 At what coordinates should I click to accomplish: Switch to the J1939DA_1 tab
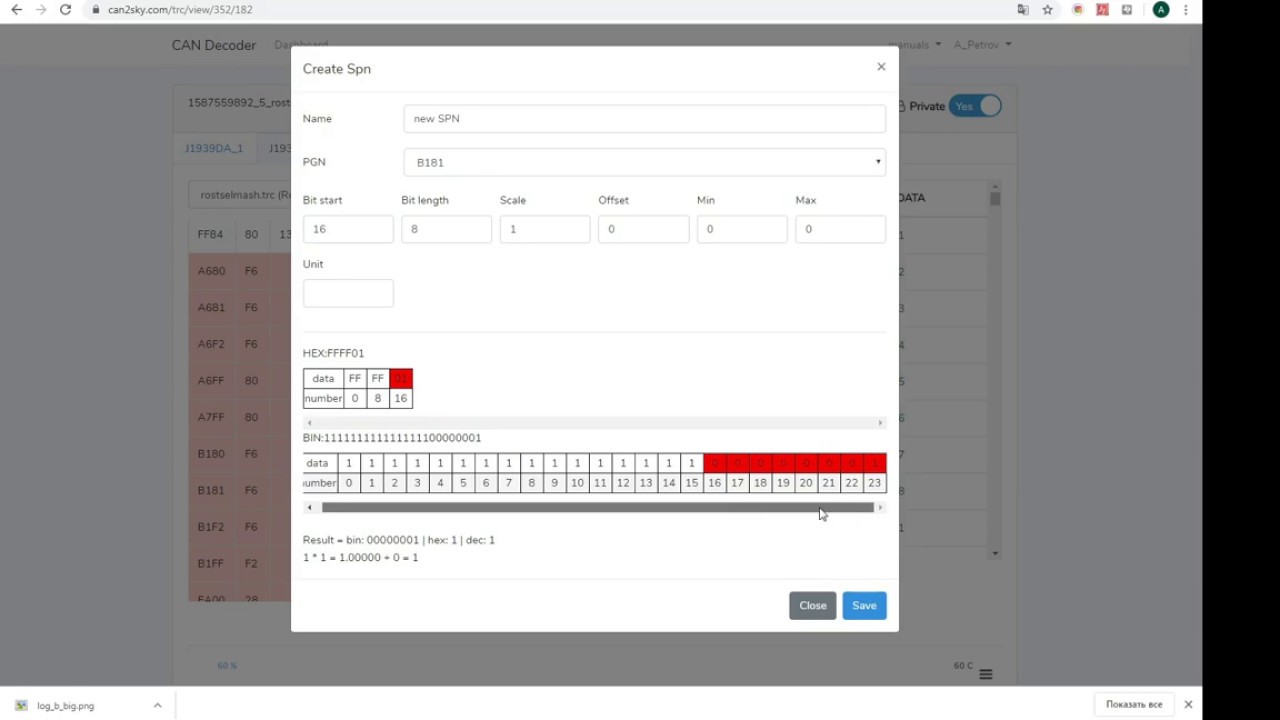tap(214, 148)
